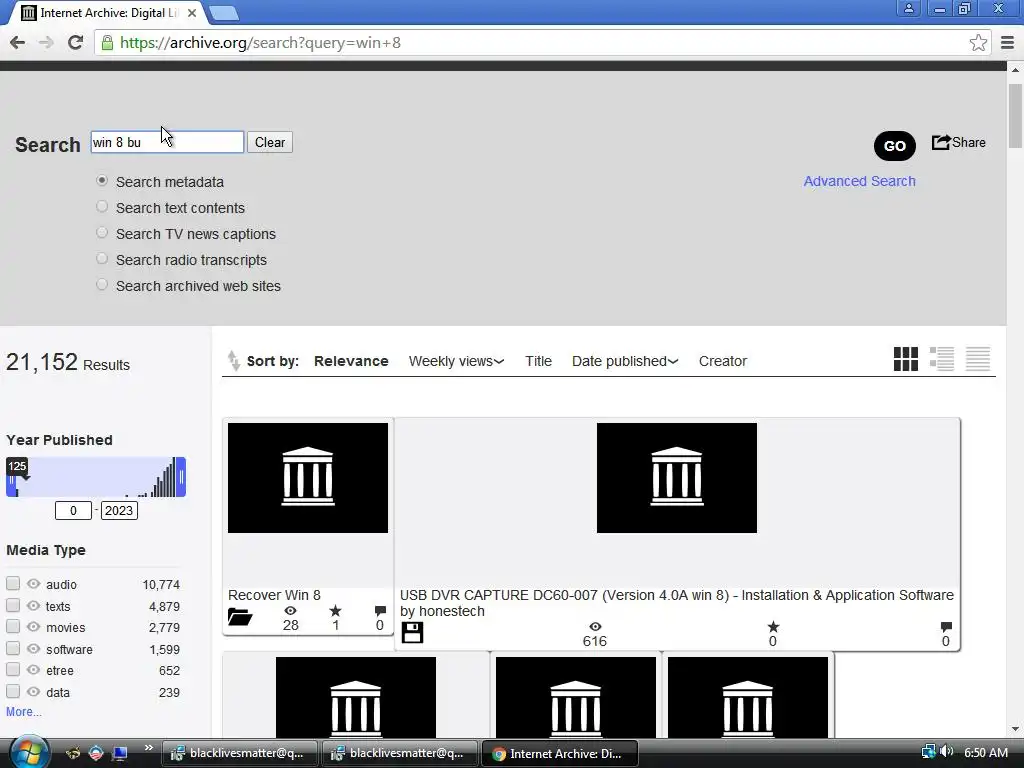Image resolution: width=1024 pixels, height=768 pixels.
Task: Show only texts with eye icon
Action: pos(34,606)
